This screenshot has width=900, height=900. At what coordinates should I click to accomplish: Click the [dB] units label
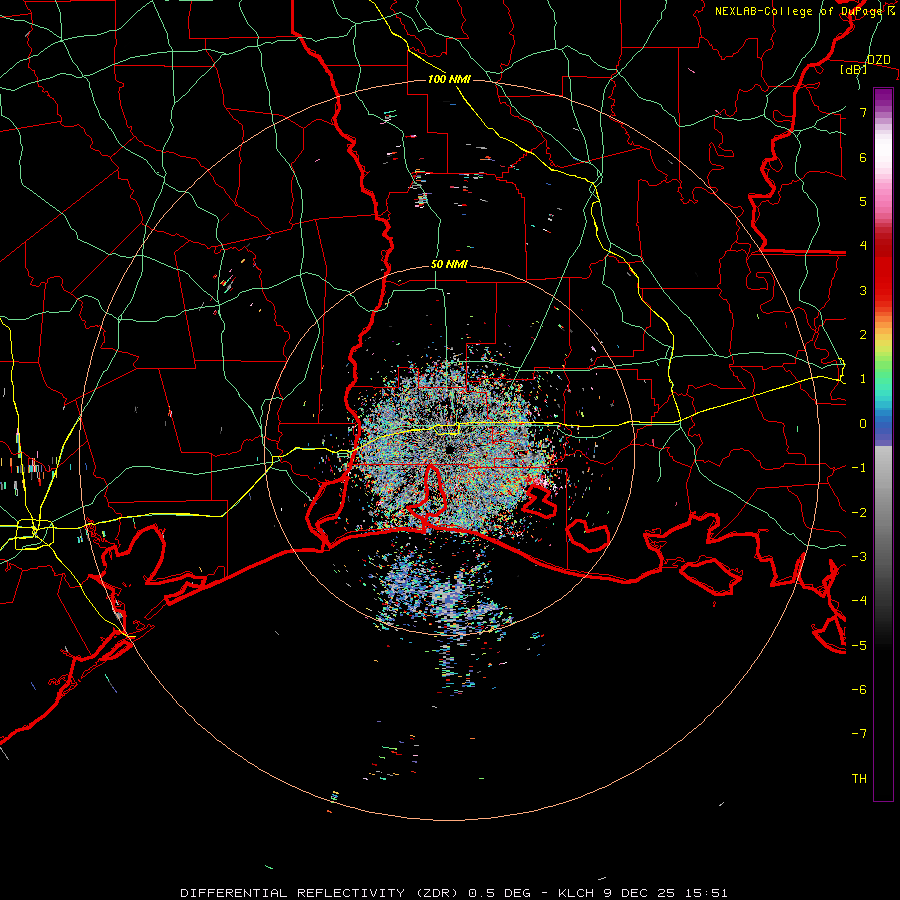click(x=854, y=69)
